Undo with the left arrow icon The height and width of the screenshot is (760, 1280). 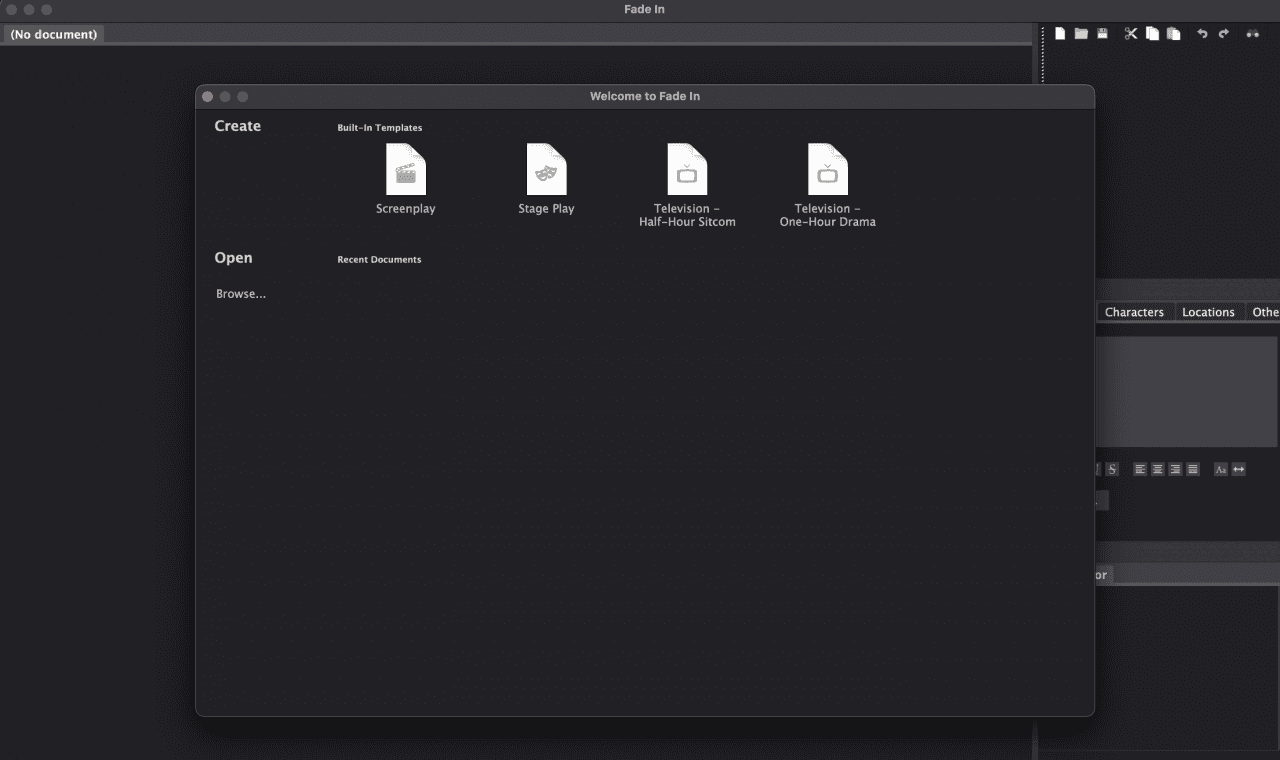click(x=1202, y=33)
